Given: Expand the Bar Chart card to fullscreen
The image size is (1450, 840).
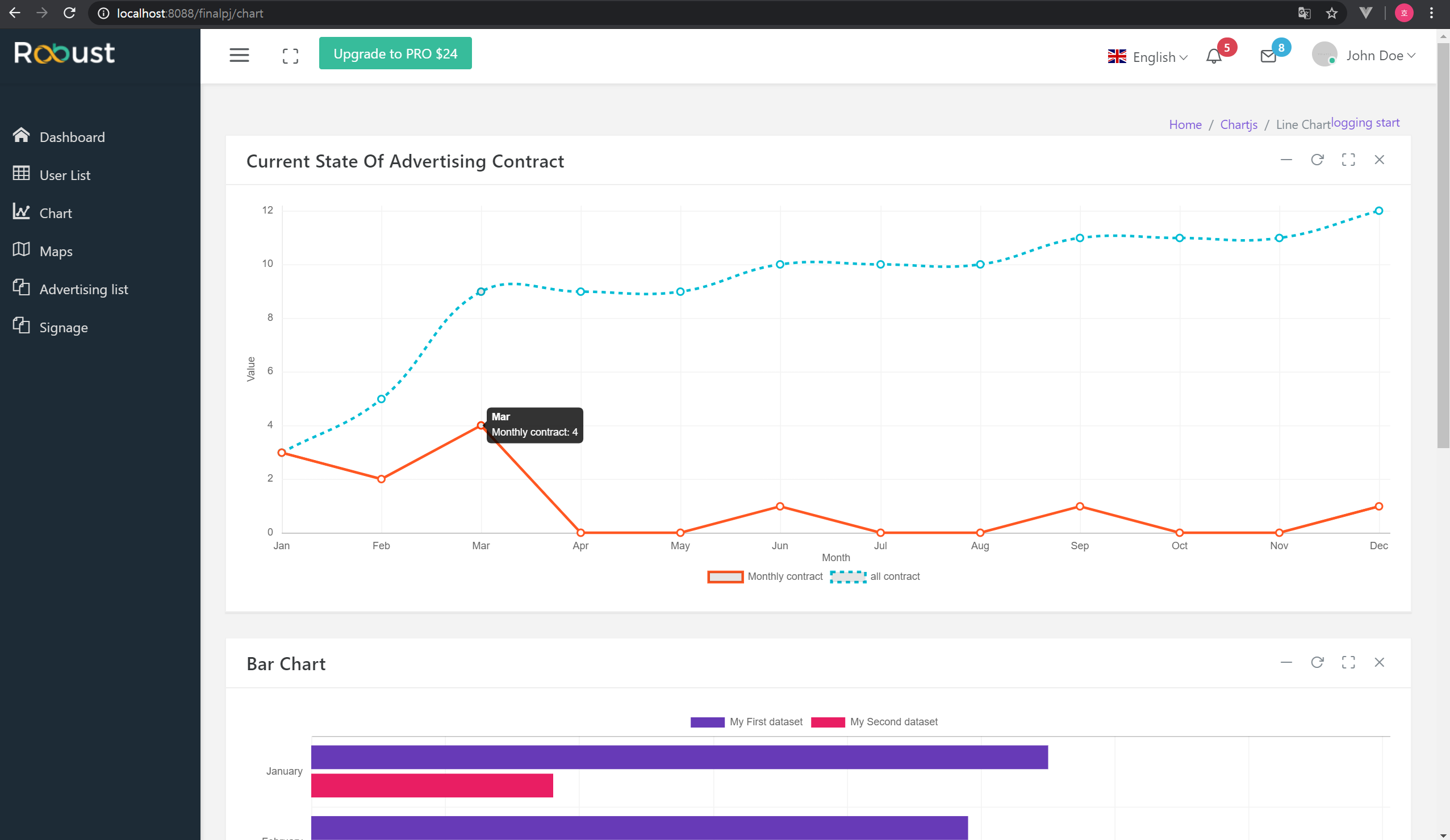Looking at the screenshot, I should pos(1348,662).
